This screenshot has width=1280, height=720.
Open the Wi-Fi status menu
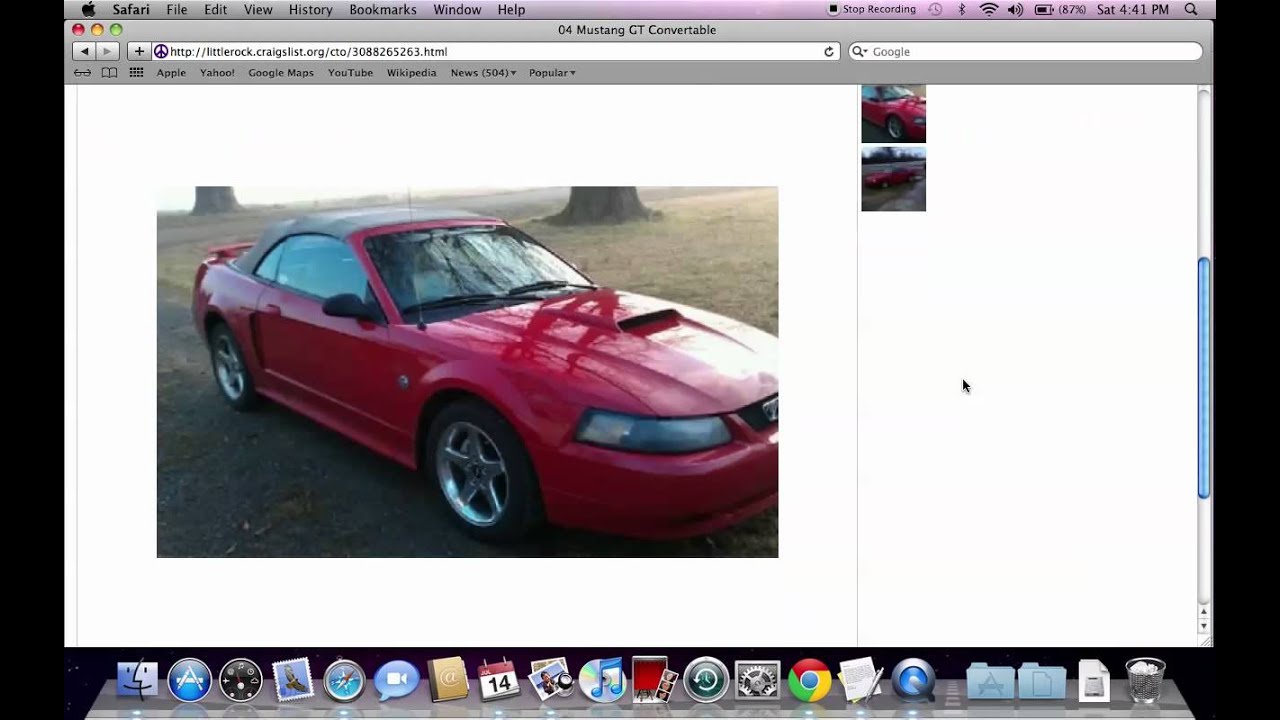(989, 9)
